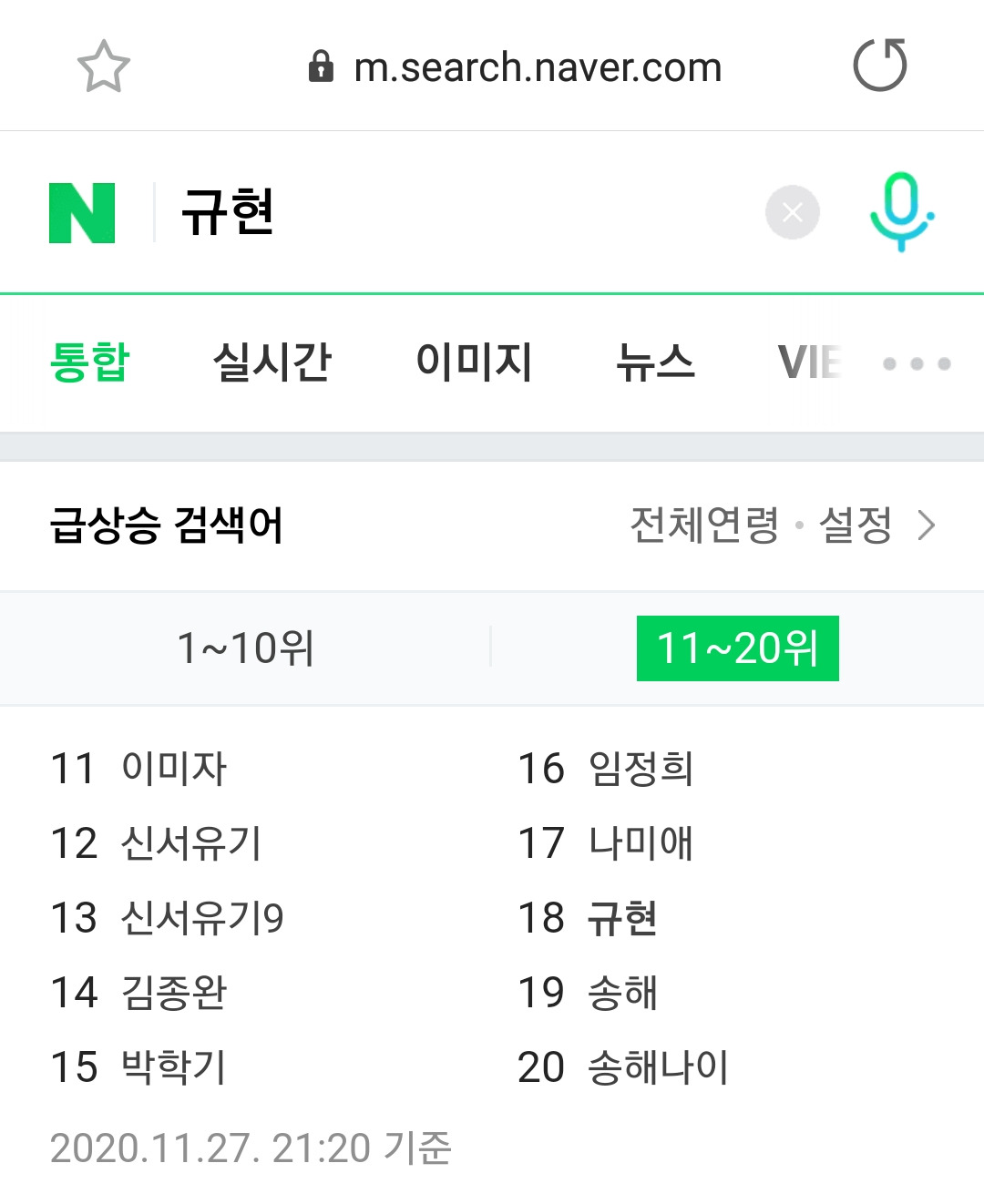This screenshot has width=984, height=1204.
Task: Reload the page with refresh icon
Action: click(x=879, y=66)
